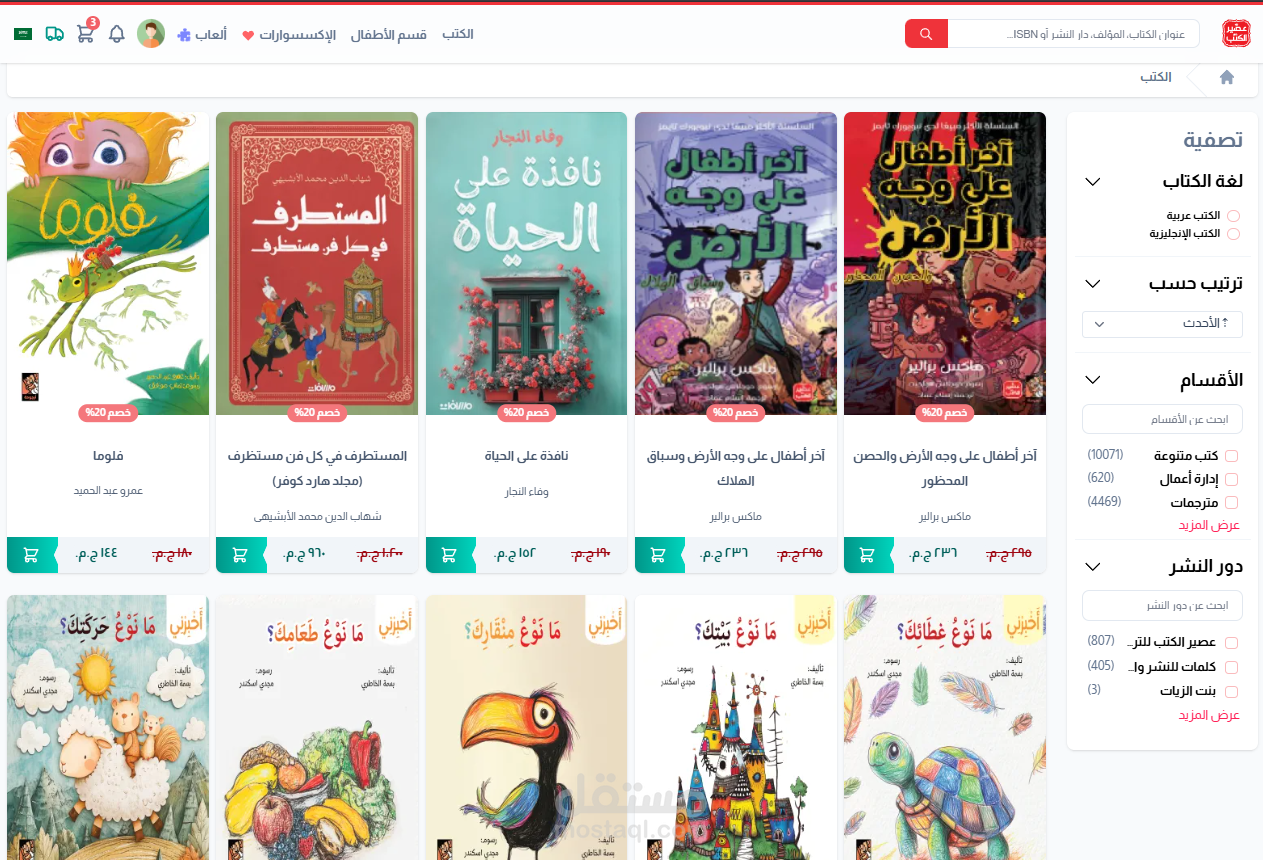
Task: Open the ألعاب menu item
Action: point(202,35)
